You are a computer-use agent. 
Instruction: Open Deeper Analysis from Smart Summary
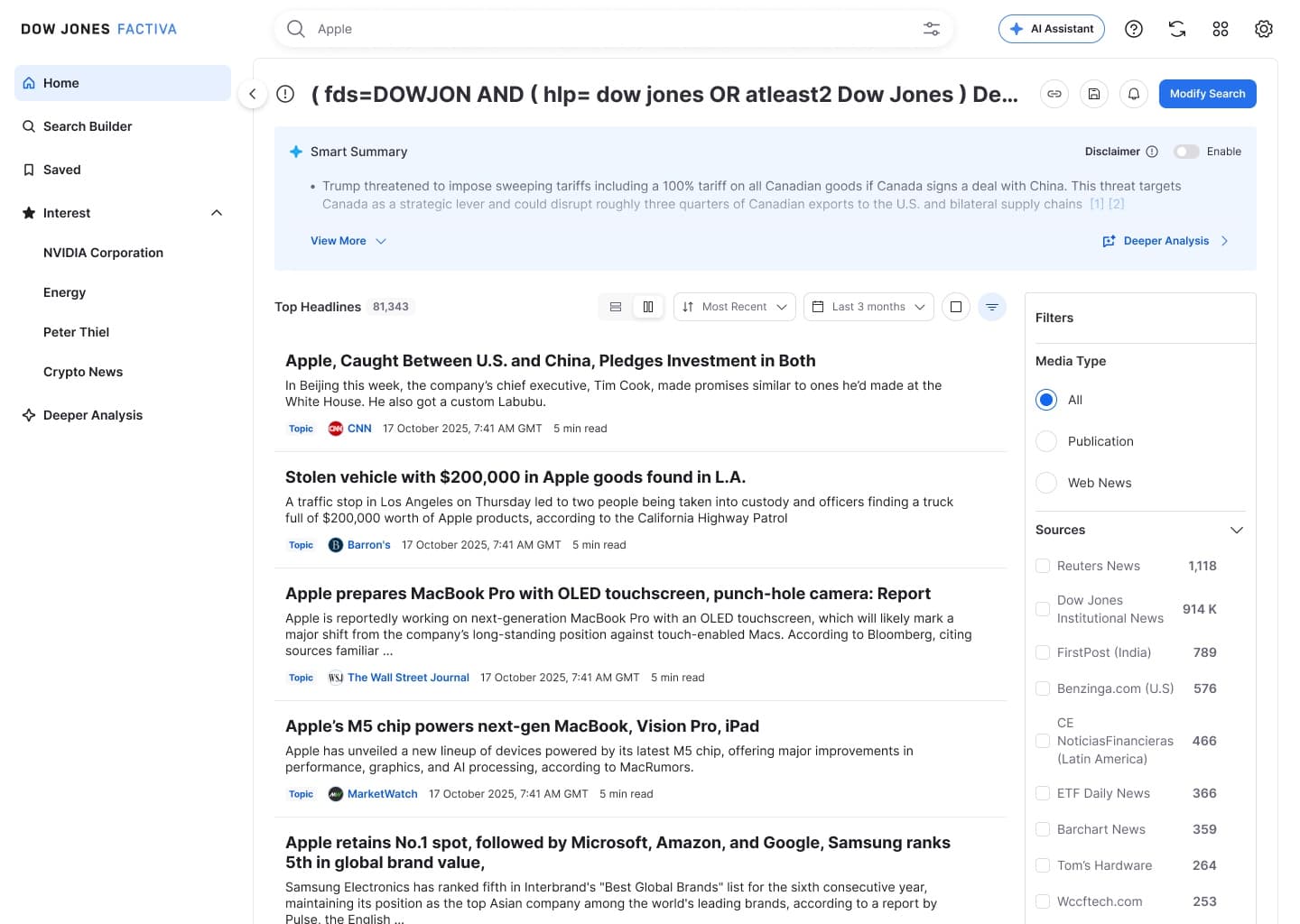click(1165, 241)
